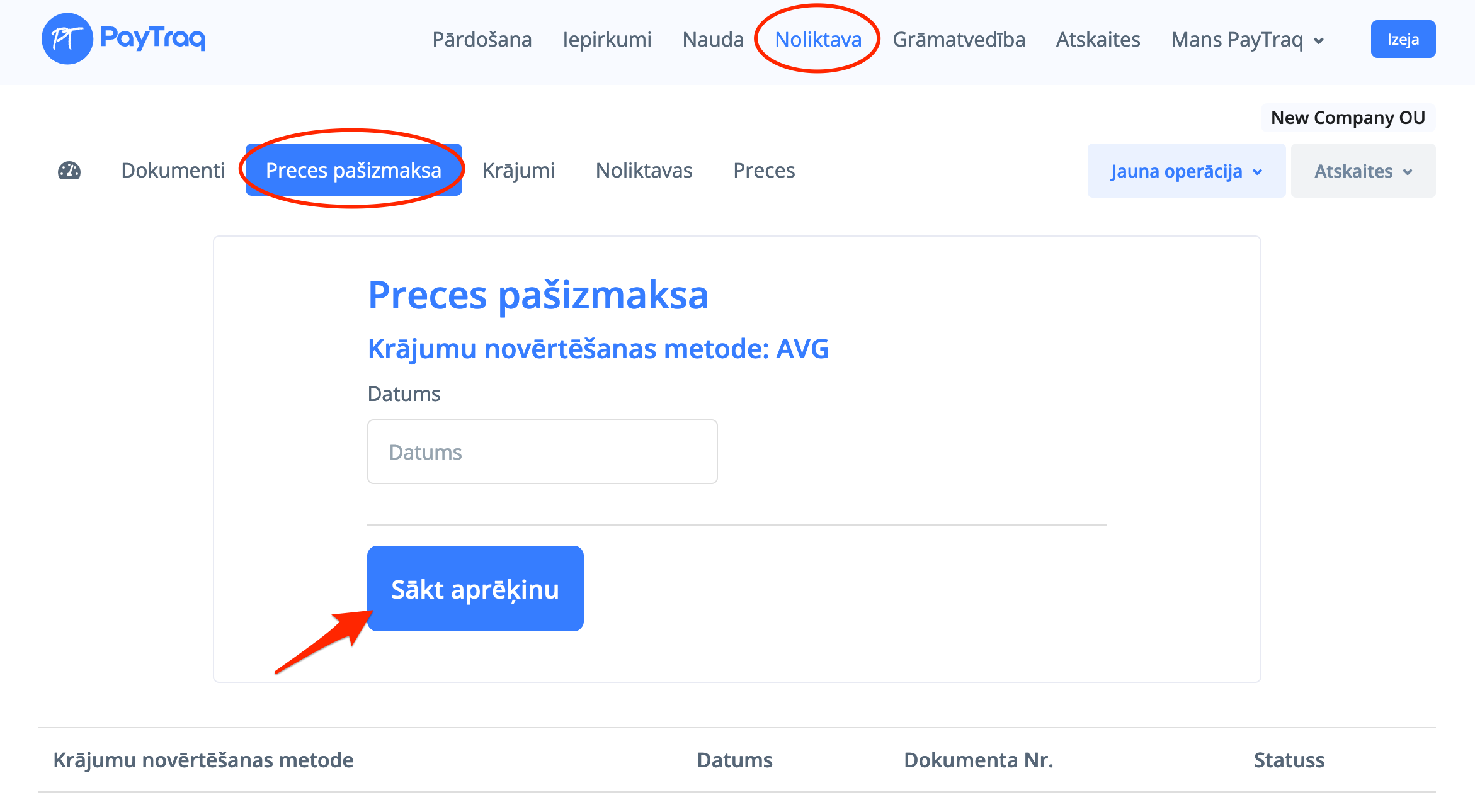
Task: Click the New Company OU label
Action: coord(1348,118)
